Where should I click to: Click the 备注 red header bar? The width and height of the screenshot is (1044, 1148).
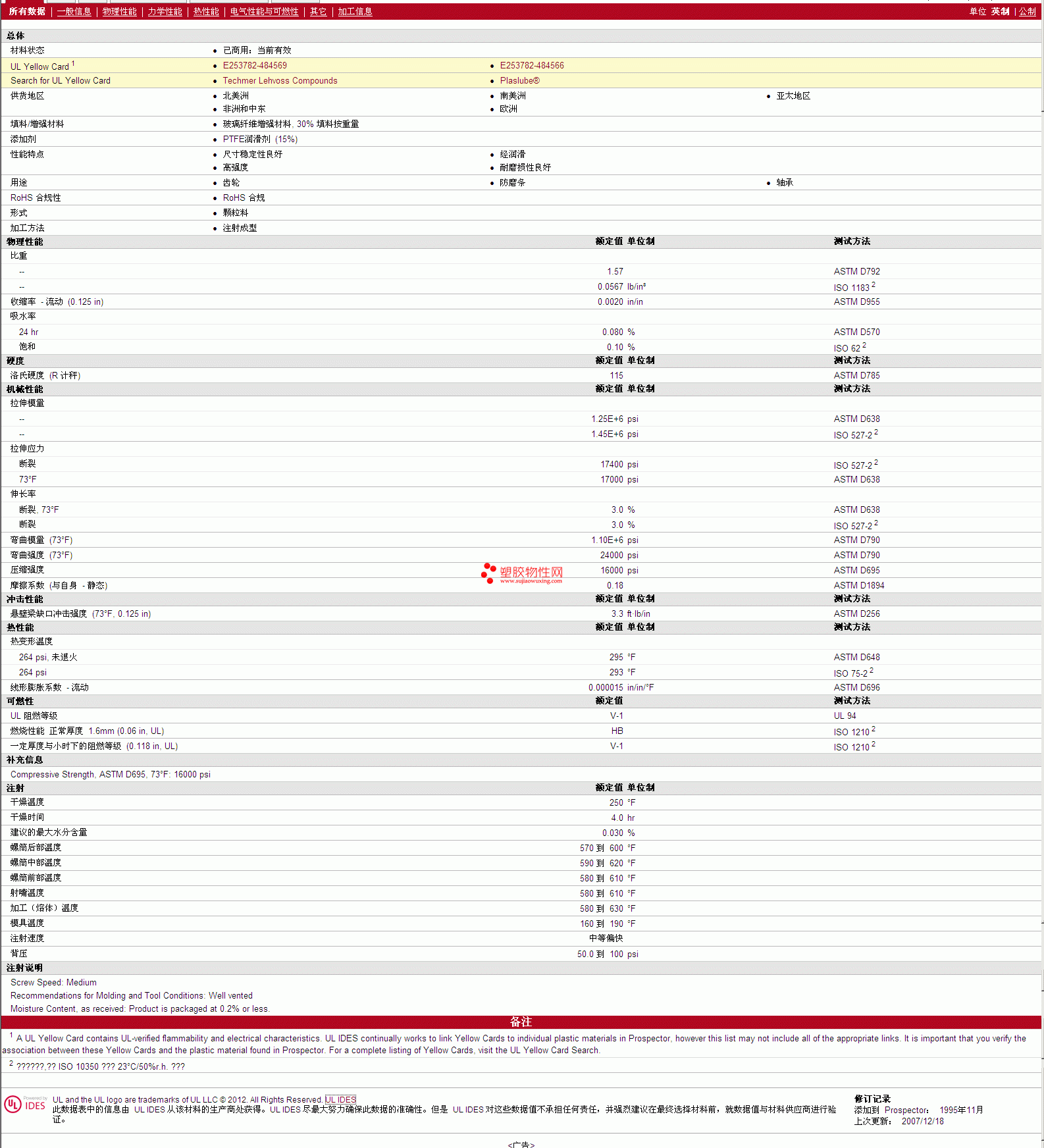pos(521,1022)
